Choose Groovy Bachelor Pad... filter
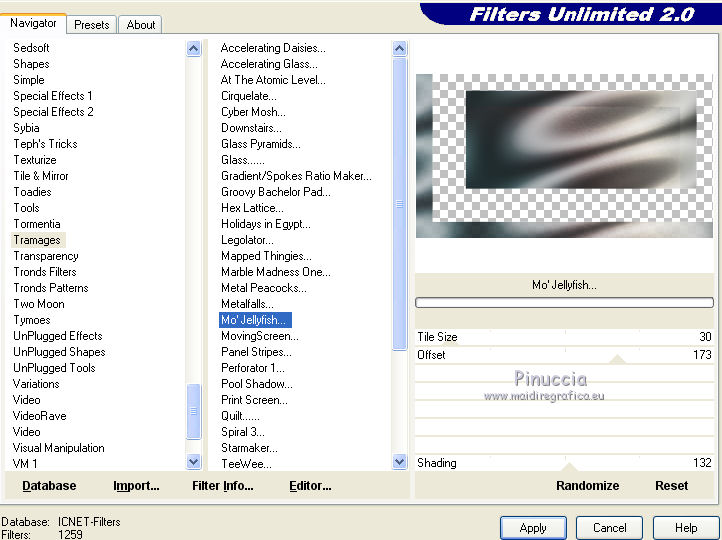 point(276,192)
